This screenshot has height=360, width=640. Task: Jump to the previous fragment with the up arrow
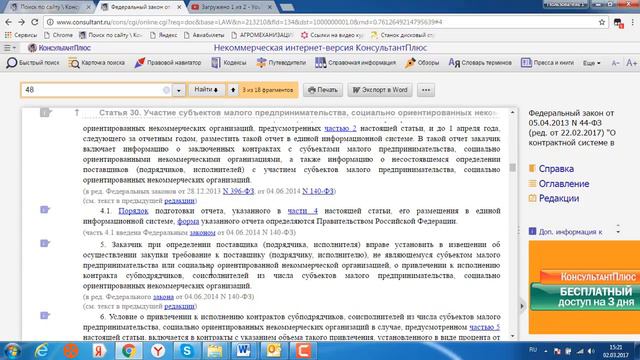pyautogui.click(x=233, y=90)
